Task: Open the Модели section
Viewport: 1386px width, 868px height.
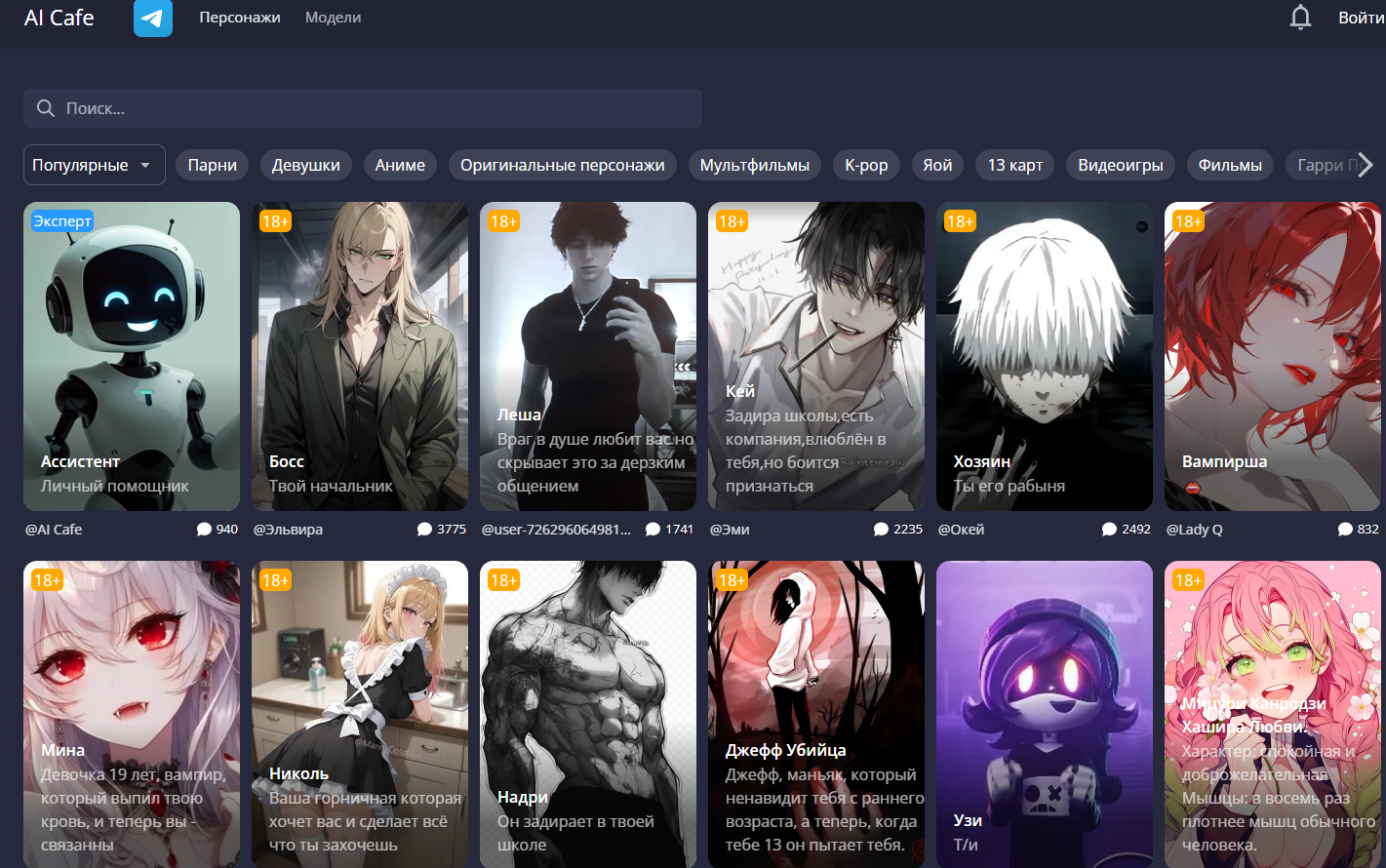Action: coord(333,18)
